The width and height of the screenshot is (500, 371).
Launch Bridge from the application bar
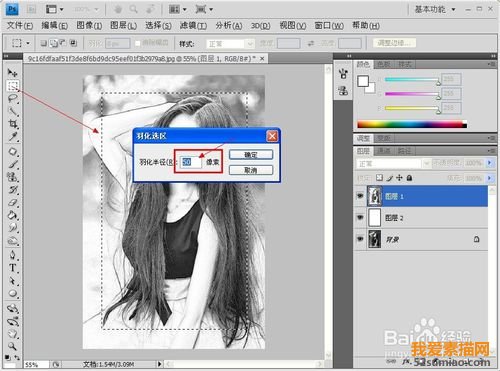31,9
